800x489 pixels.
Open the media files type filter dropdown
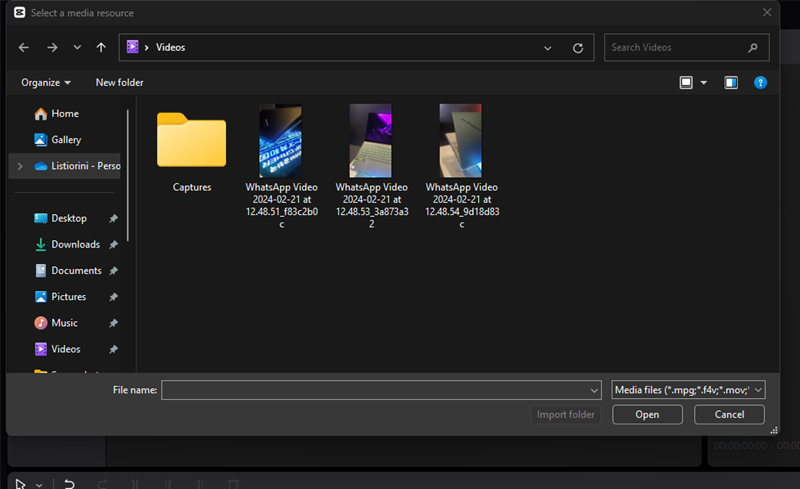[x=688, y=390]
